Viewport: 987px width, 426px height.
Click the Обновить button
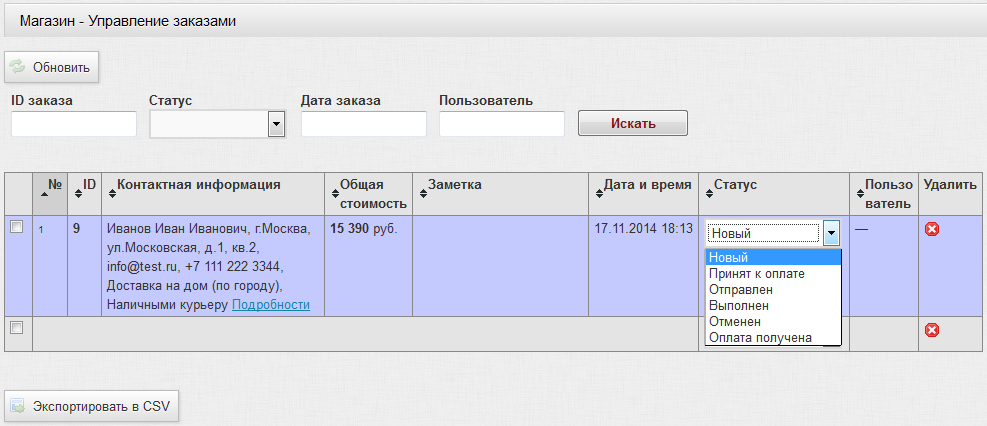click(52, 67)
